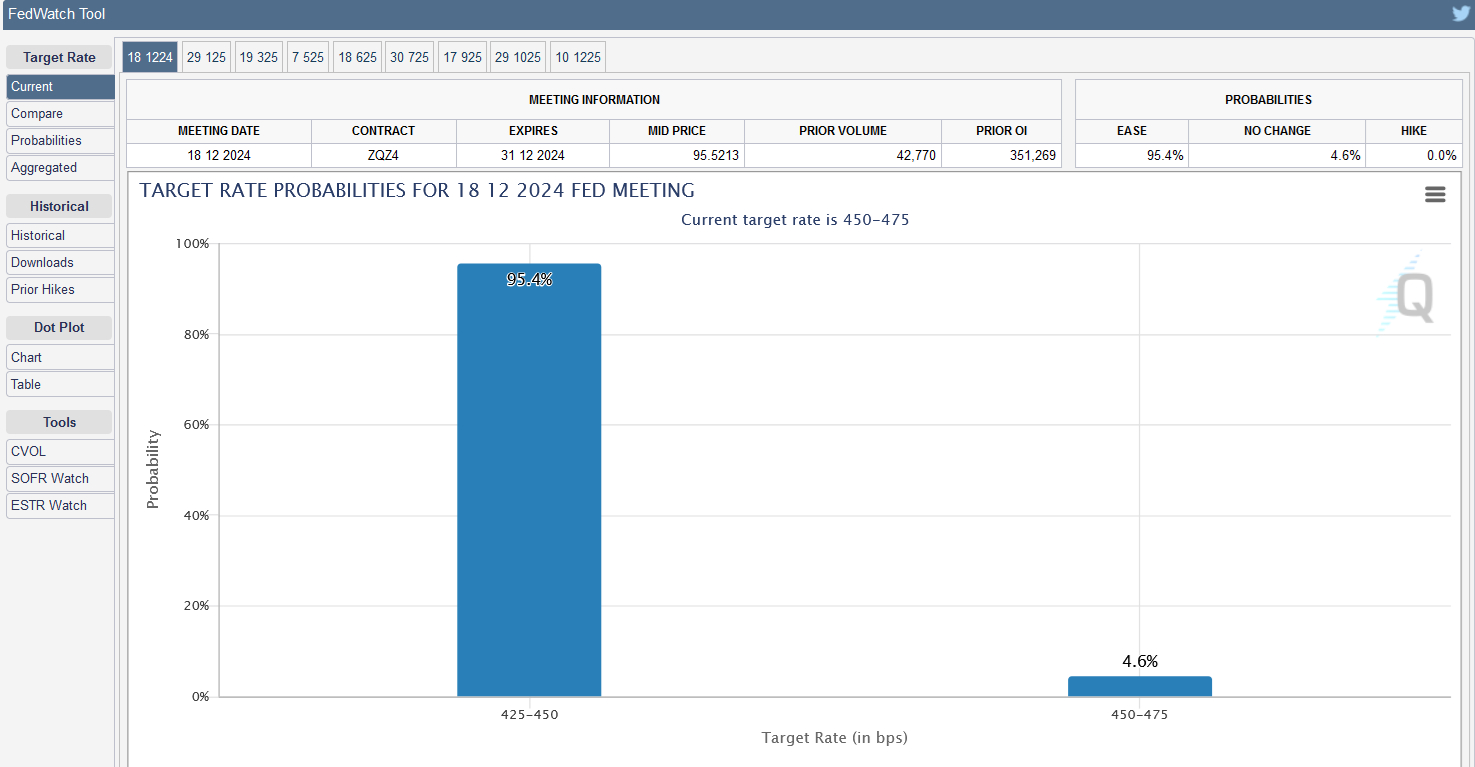Select Current in Target Rate sidebar
The width and height of the screenshot is (1475, 767).
pyautogui.click(x=60, y=87)
